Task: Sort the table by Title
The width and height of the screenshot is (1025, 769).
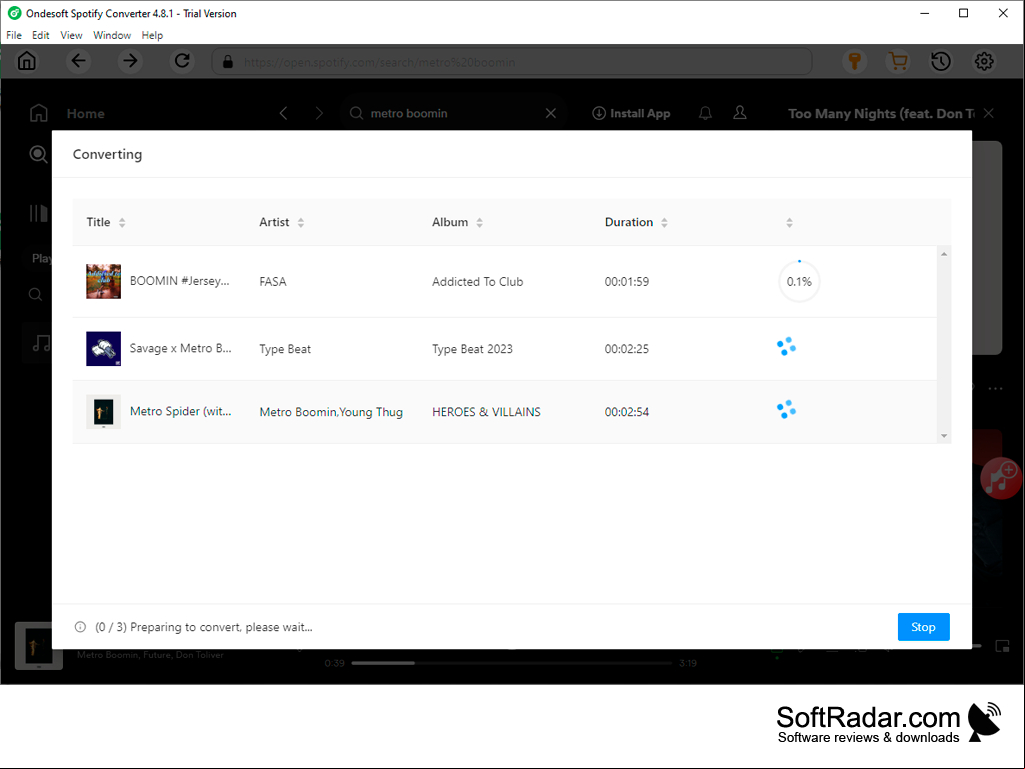Action: (x=122, y=222)
